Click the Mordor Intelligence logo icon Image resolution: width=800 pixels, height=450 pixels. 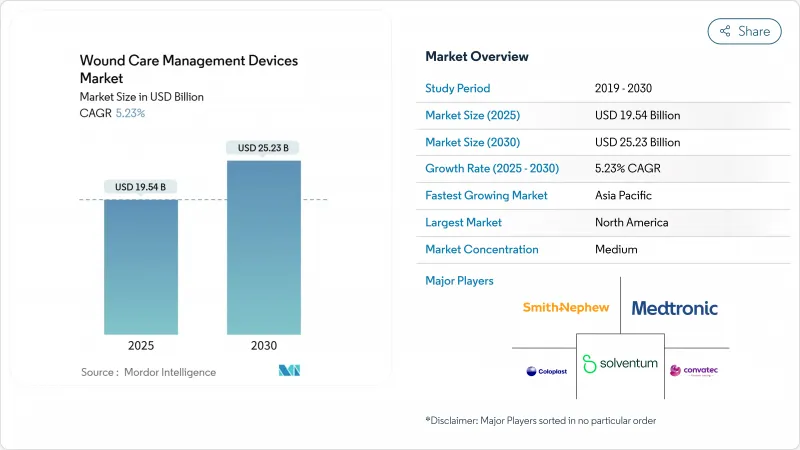[290, 372]
